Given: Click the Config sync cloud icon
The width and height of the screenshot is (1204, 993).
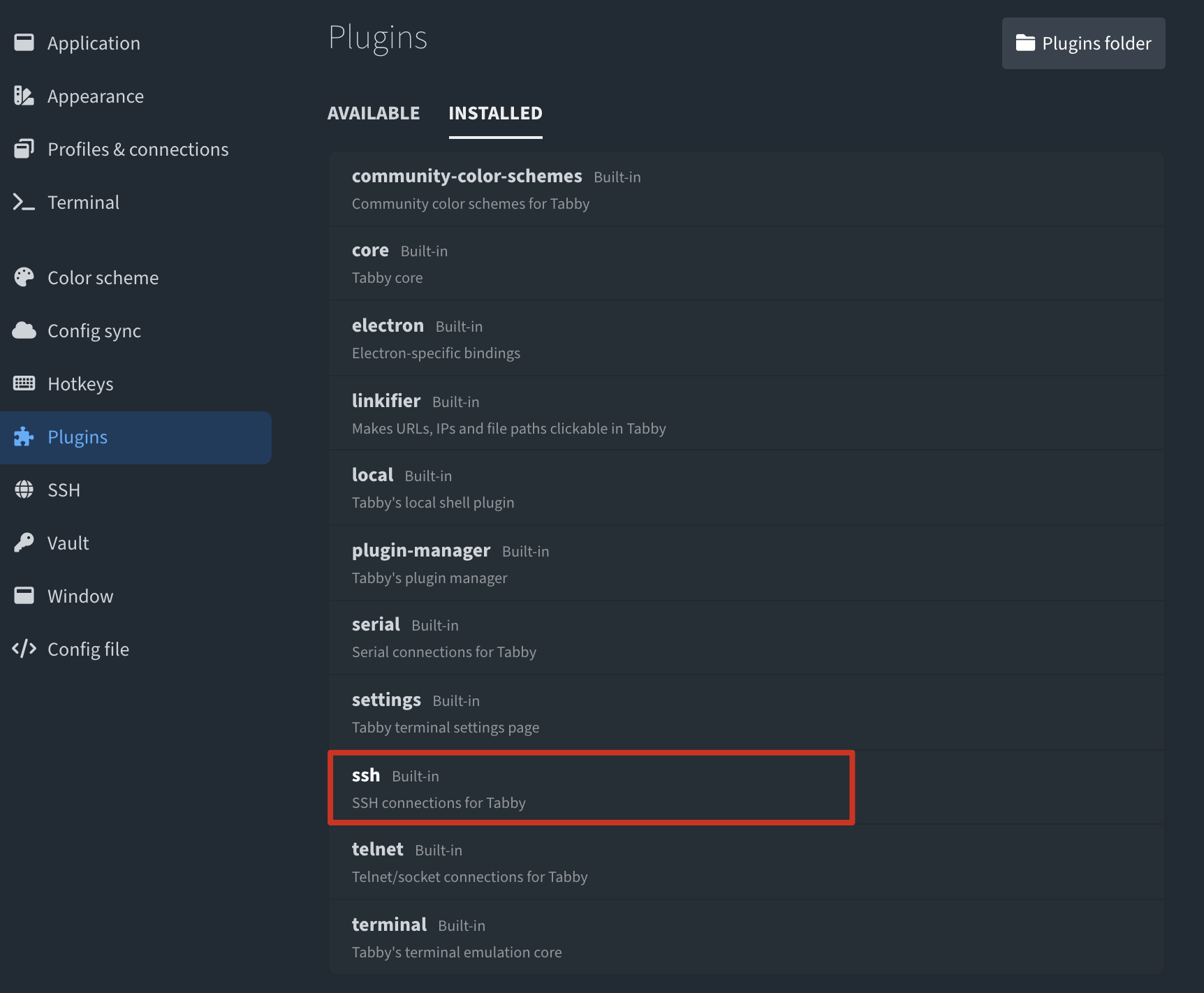Looking at the screenshot, I should point(24,330).
